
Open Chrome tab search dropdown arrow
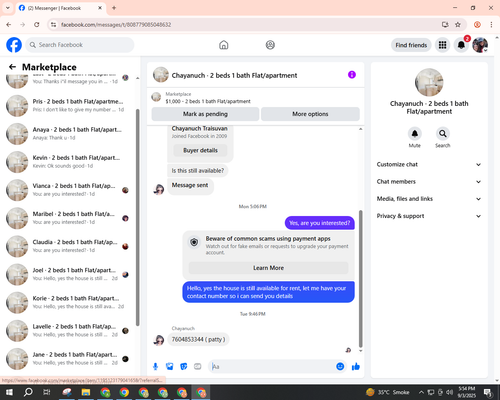click(8, 8)
